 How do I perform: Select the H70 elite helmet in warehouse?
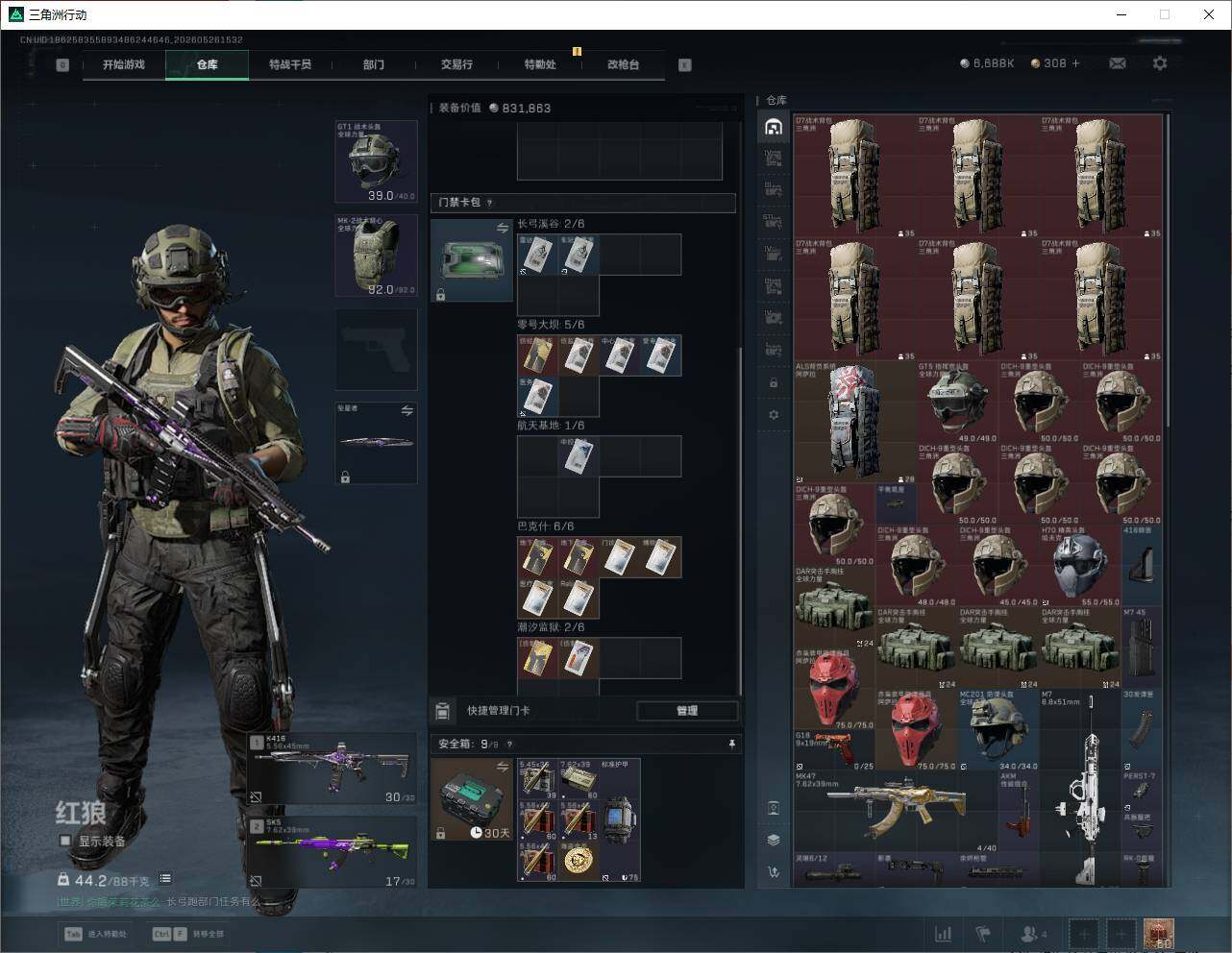(1080, 565)
